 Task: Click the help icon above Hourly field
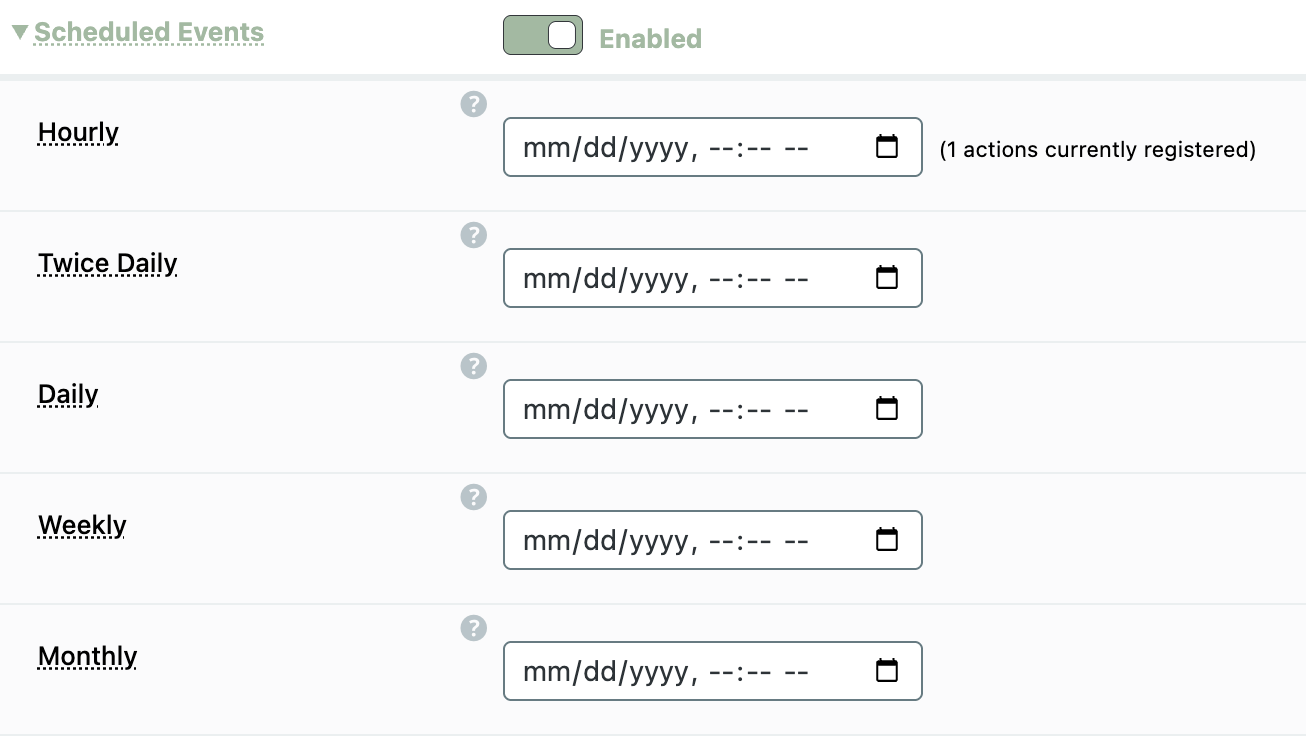pyautogui.click(x=473, y=104)
